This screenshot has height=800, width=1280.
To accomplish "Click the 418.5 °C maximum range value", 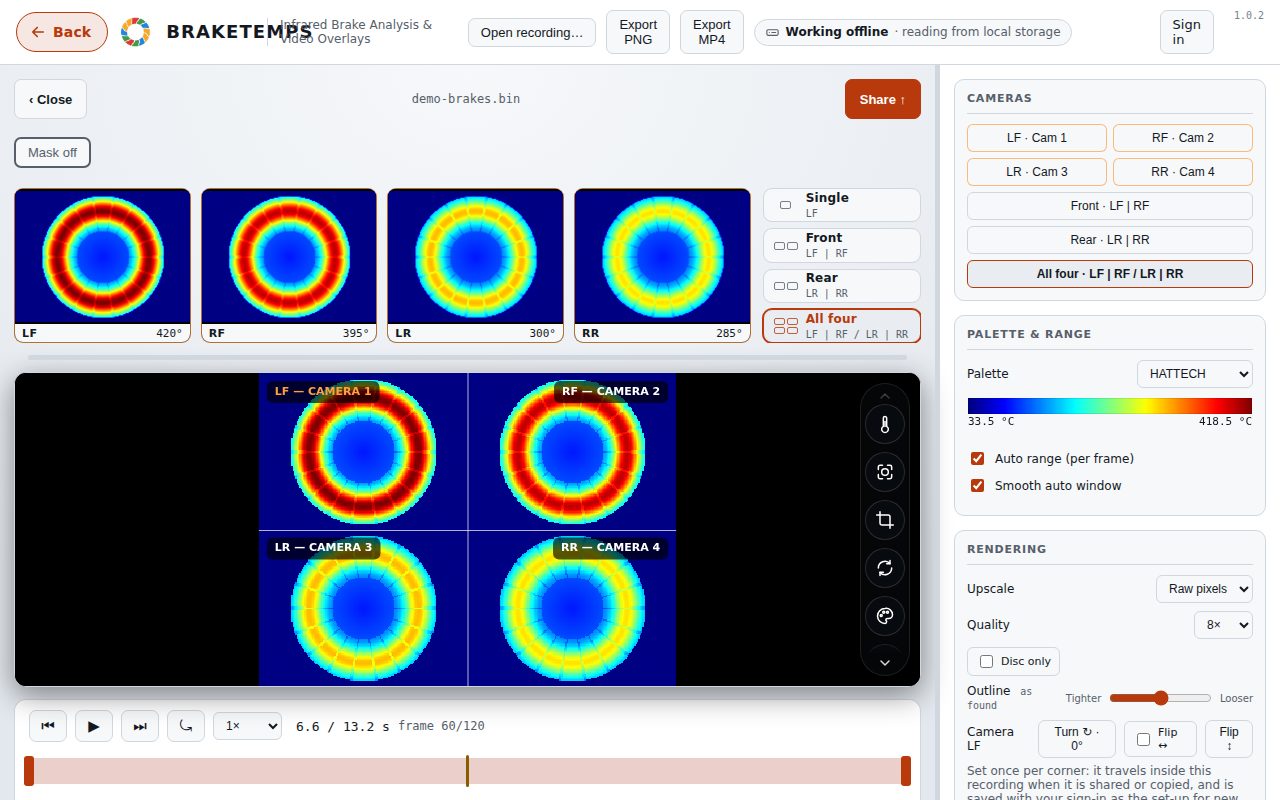I will (1225, 422).
